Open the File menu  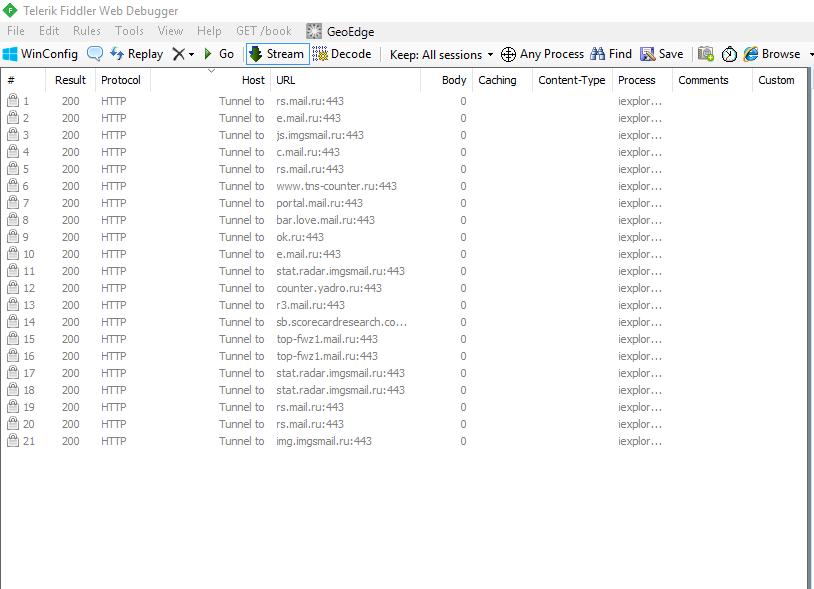click(16, 31)
